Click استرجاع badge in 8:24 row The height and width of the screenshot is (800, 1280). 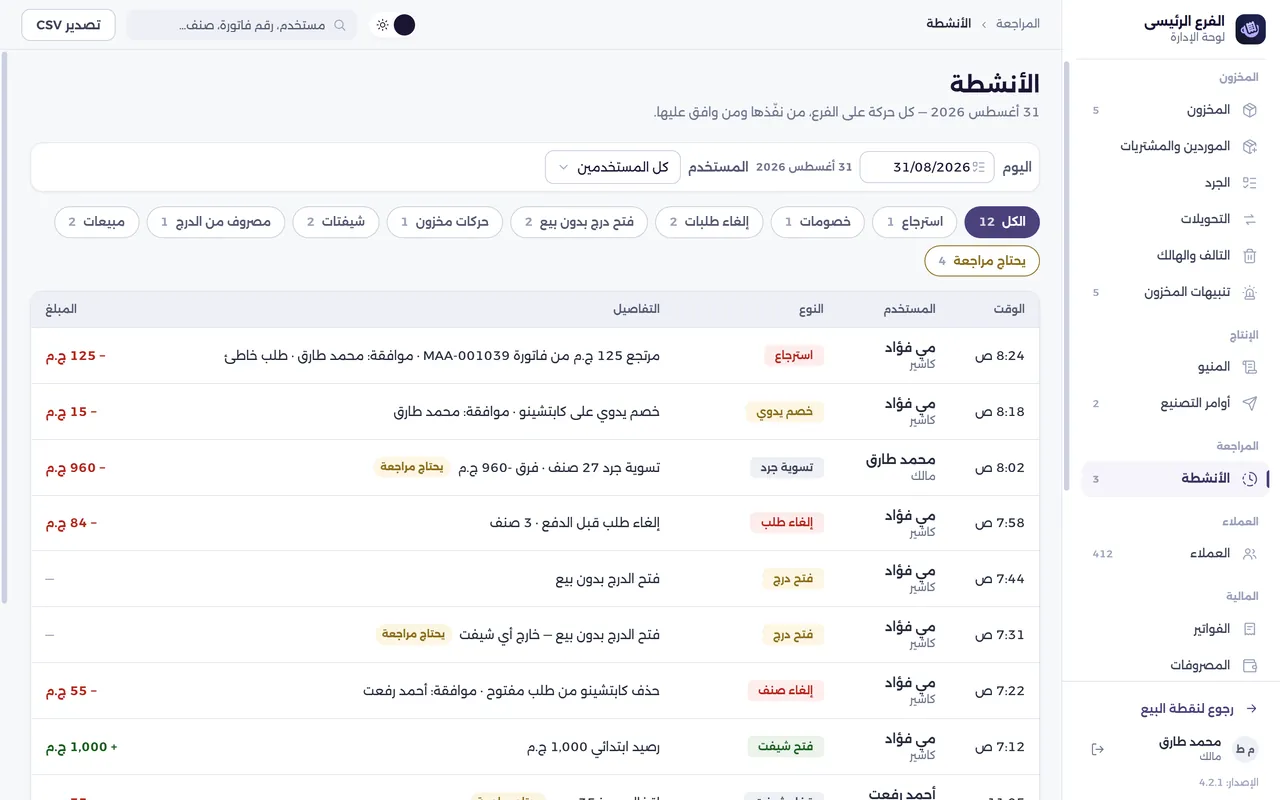[794, 356]
